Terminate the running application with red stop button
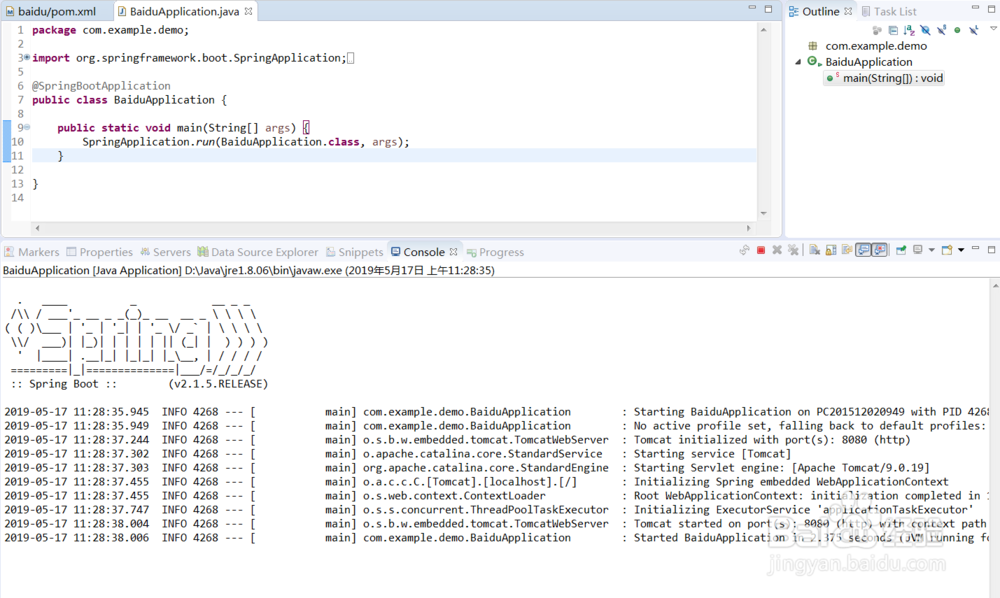The width and height of the screenshot is (1000, 598). (x=761, y=250)
